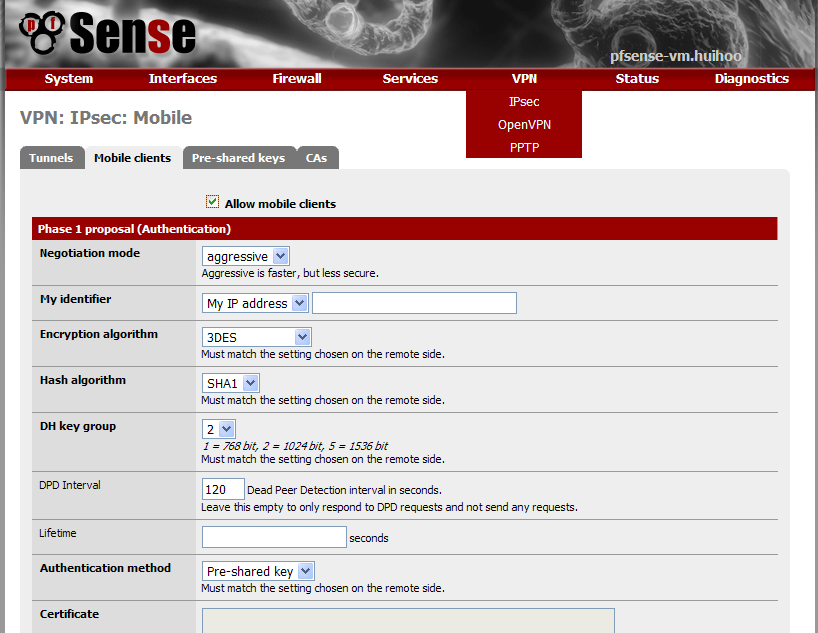Open the System menu

69,79
